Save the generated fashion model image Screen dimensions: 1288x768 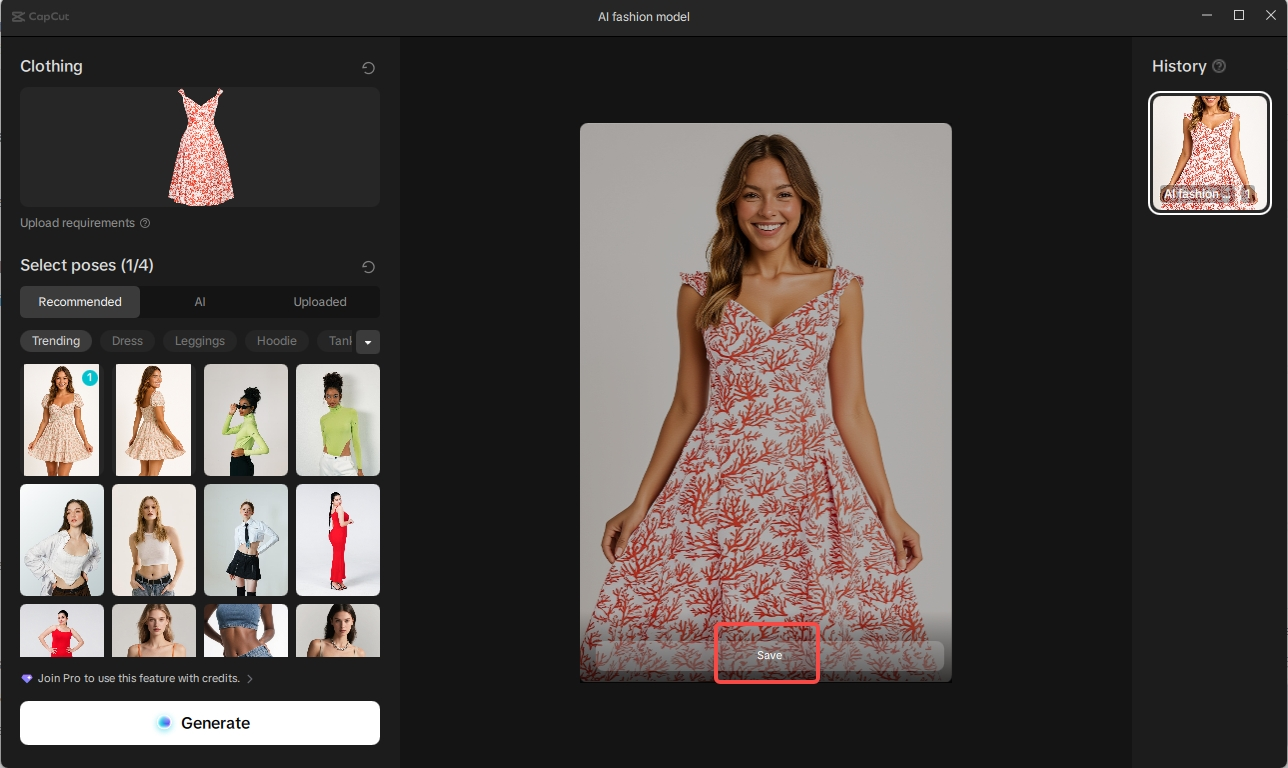click(767, 654)
